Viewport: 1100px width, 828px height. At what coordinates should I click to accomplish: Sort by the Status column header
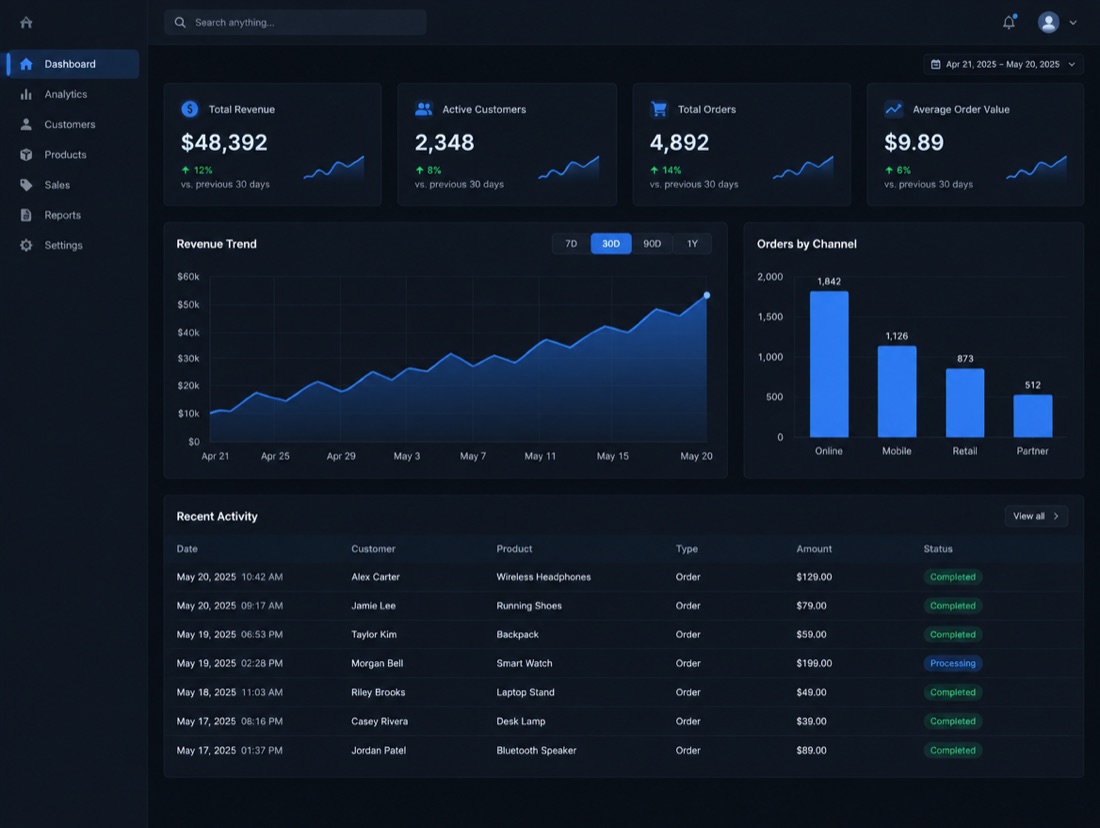click(938, 549)
